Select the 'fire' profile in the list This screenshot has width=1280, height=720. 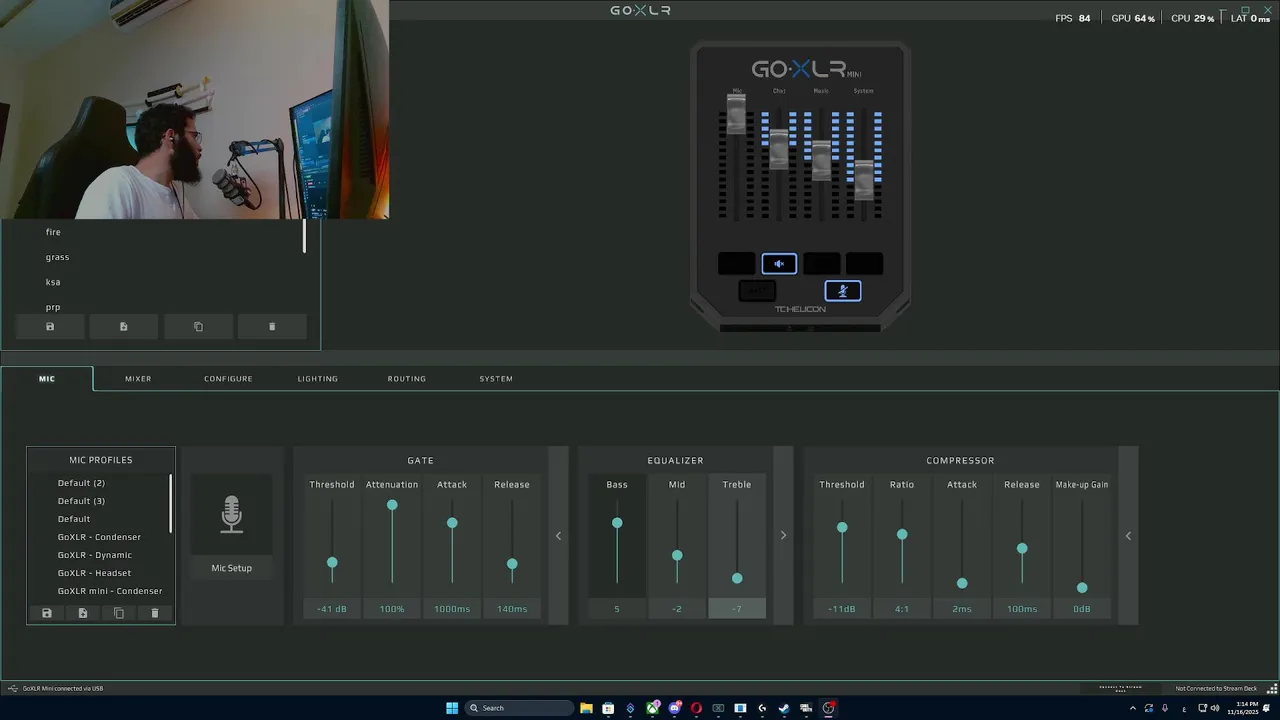[53, 232]
